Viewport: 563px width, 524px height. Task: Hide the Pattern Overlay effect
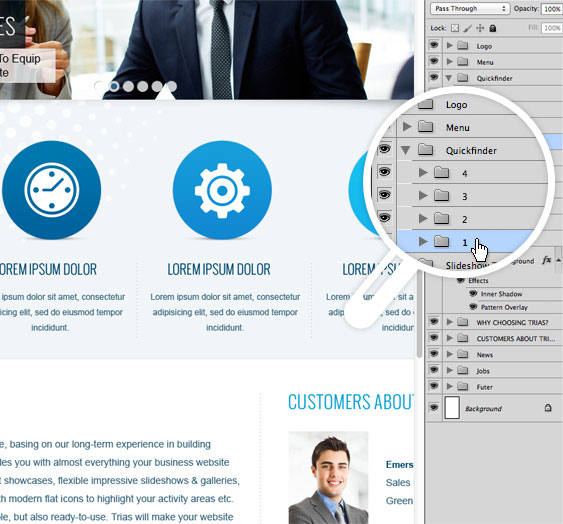pos(473,307)
